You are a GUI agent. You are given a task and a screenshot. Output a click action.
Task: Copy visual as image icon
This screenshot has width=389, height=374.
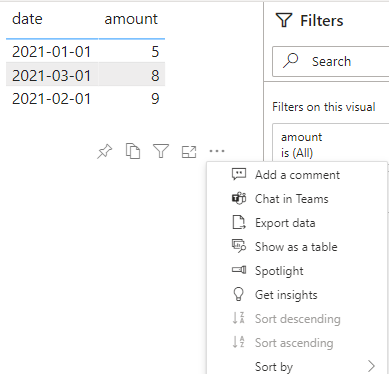[133, 151]
